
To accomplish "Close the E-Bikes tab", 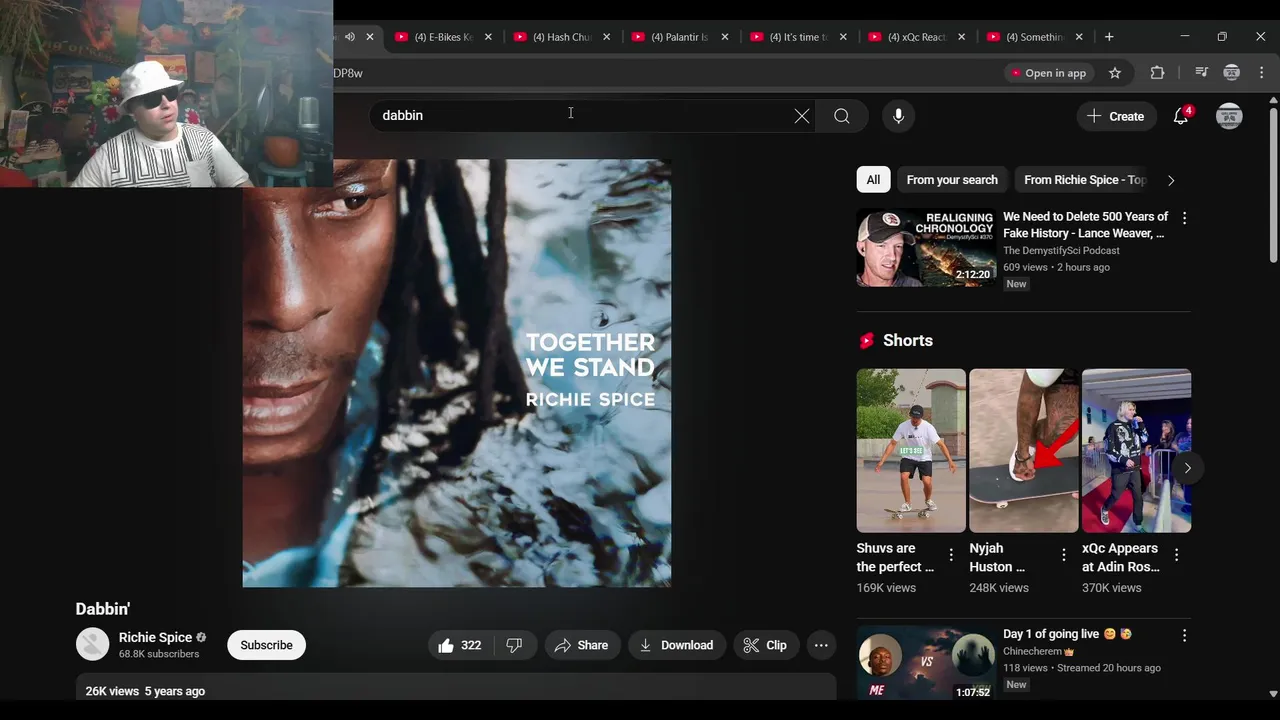I will click(x=488, y=37).
